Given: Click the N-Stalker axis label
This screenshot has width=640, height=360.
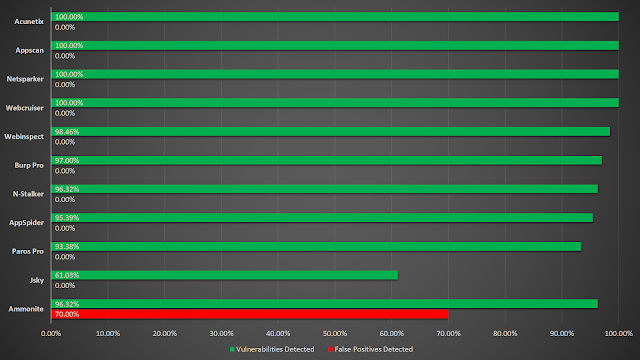Looking at the screenshot, I should [x=28, y=194].
